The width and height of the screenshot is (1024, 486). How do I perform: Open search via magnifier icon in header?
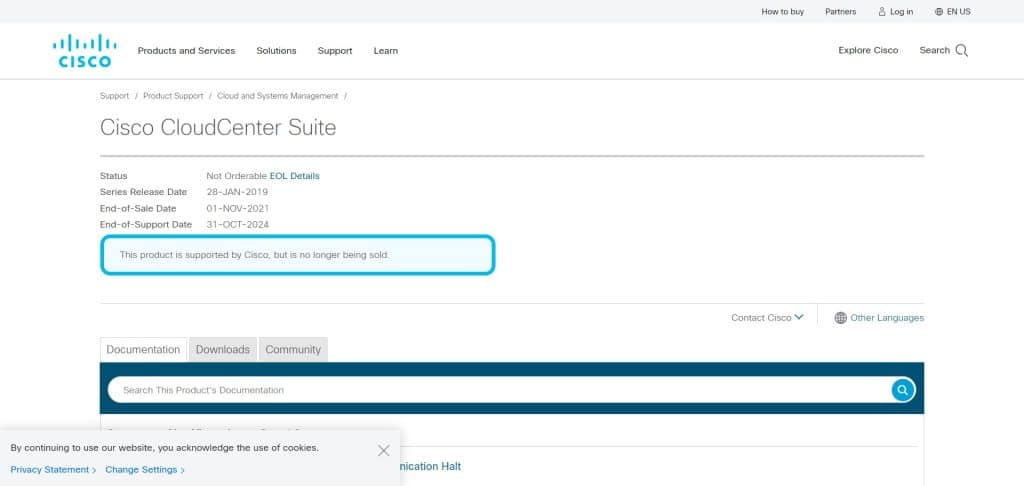pyautogui.click(x=961, y=51)
